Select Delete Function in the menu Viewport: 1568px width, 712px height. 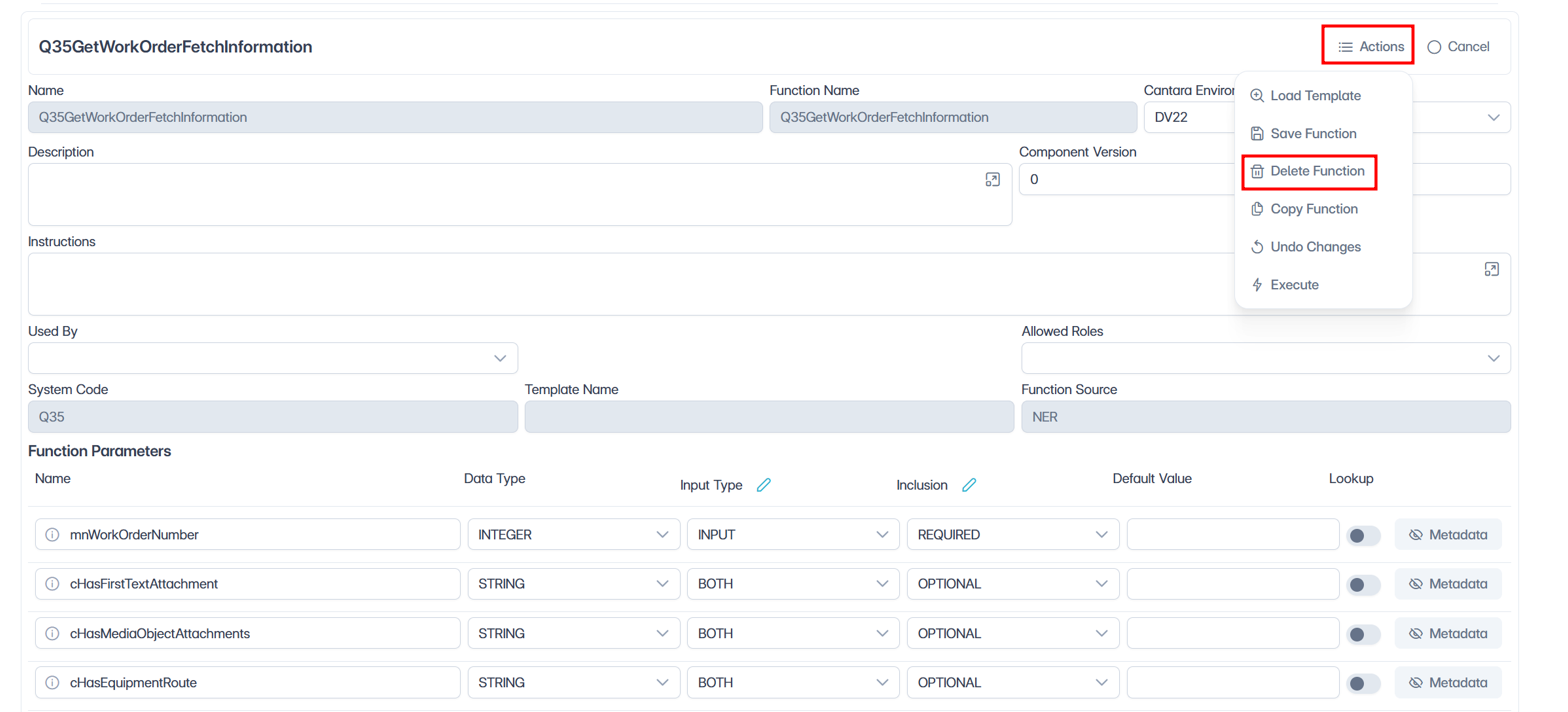click(1309, 172)
